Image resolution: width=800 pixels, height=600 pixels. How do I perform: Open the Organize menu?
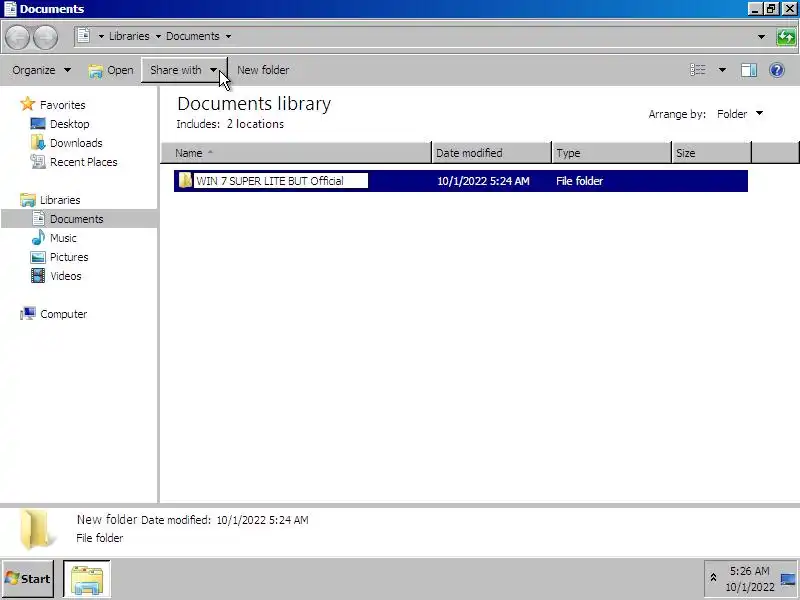pos(41,70)
